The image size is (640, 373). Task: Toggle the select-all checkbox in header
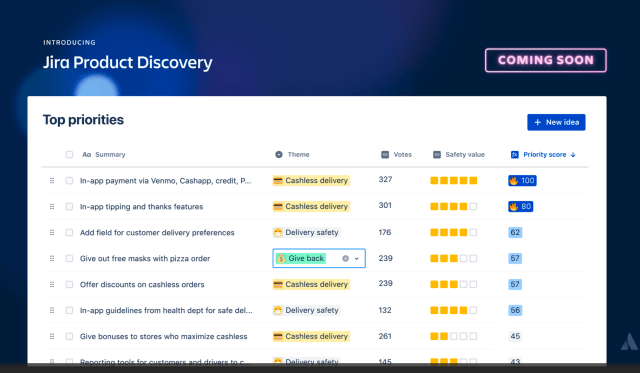coord(69,155)
